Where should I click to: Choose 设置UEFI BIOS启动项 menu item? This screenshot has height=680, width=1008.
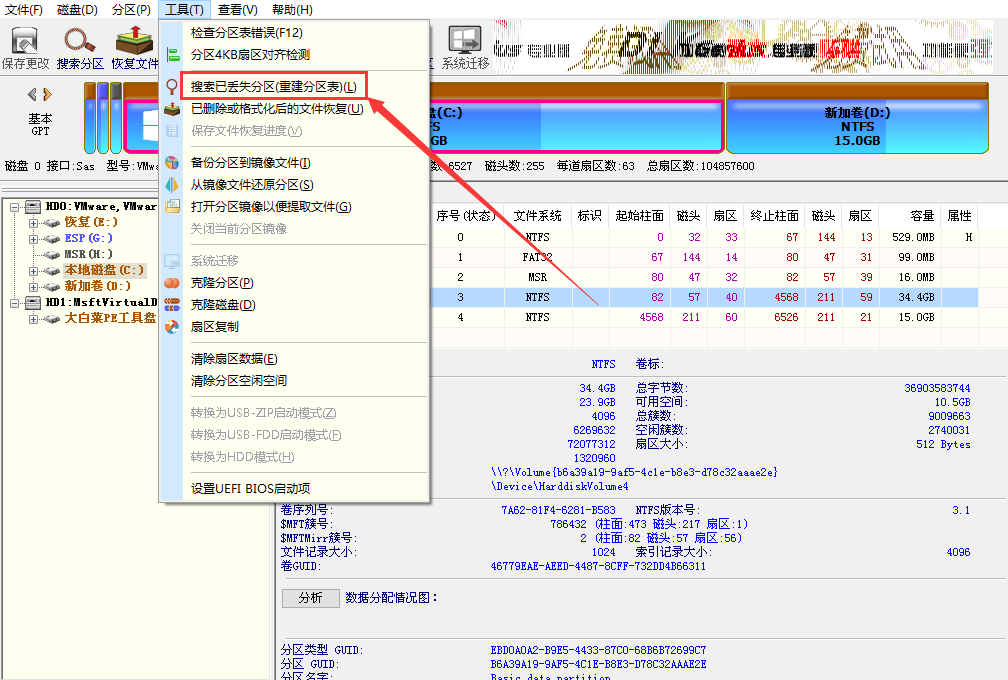pos(294,488)
